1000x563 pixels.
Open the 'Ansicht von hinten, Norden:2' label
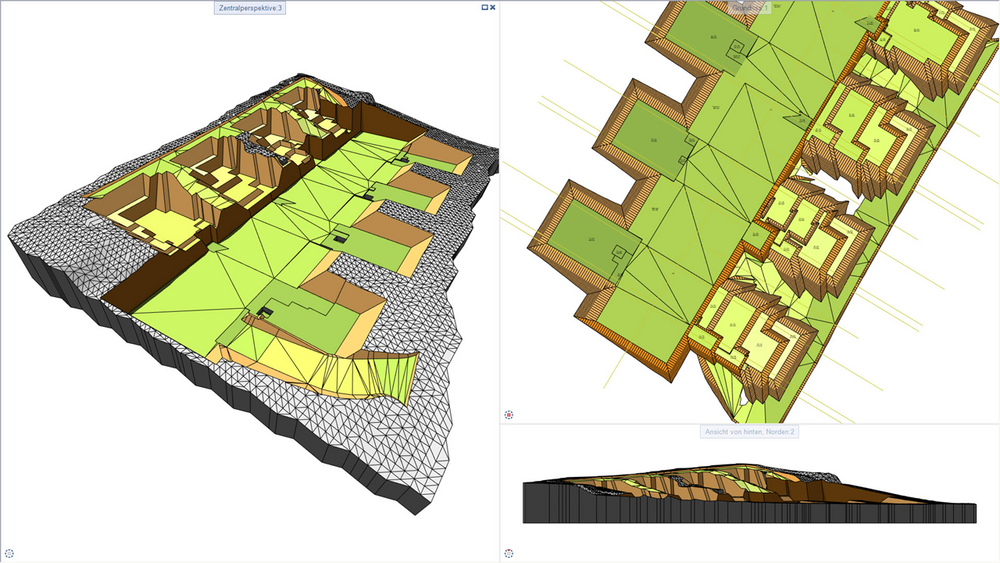pyautogui.click(x=749, y=432)
